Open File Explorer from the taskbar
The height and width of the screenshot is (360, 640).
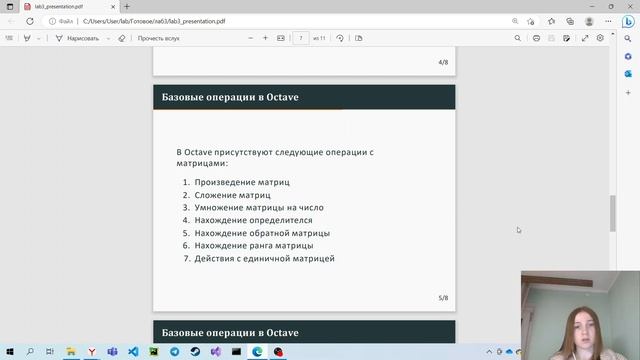click(x=71, y=351)
